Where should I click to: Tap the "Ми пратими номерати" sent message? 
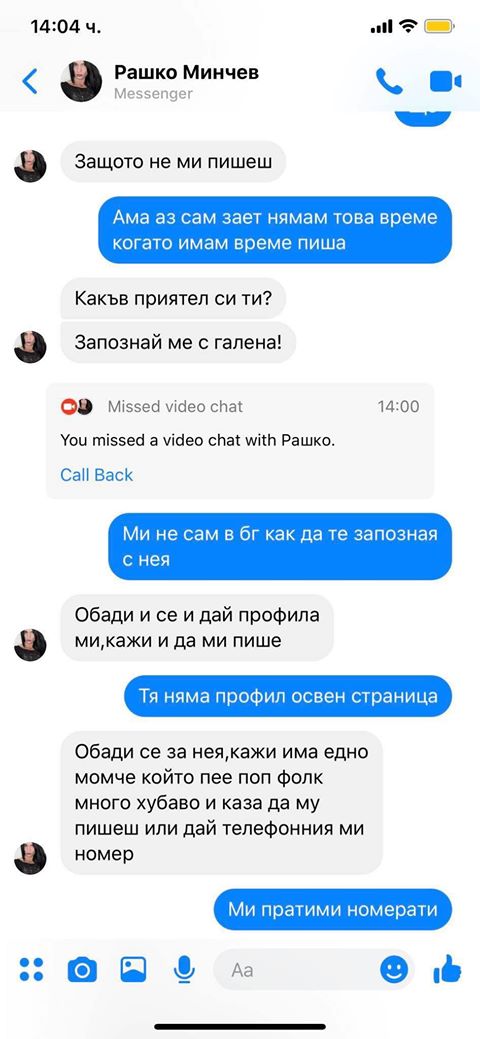pyautogui.click(x=333, y=908)
